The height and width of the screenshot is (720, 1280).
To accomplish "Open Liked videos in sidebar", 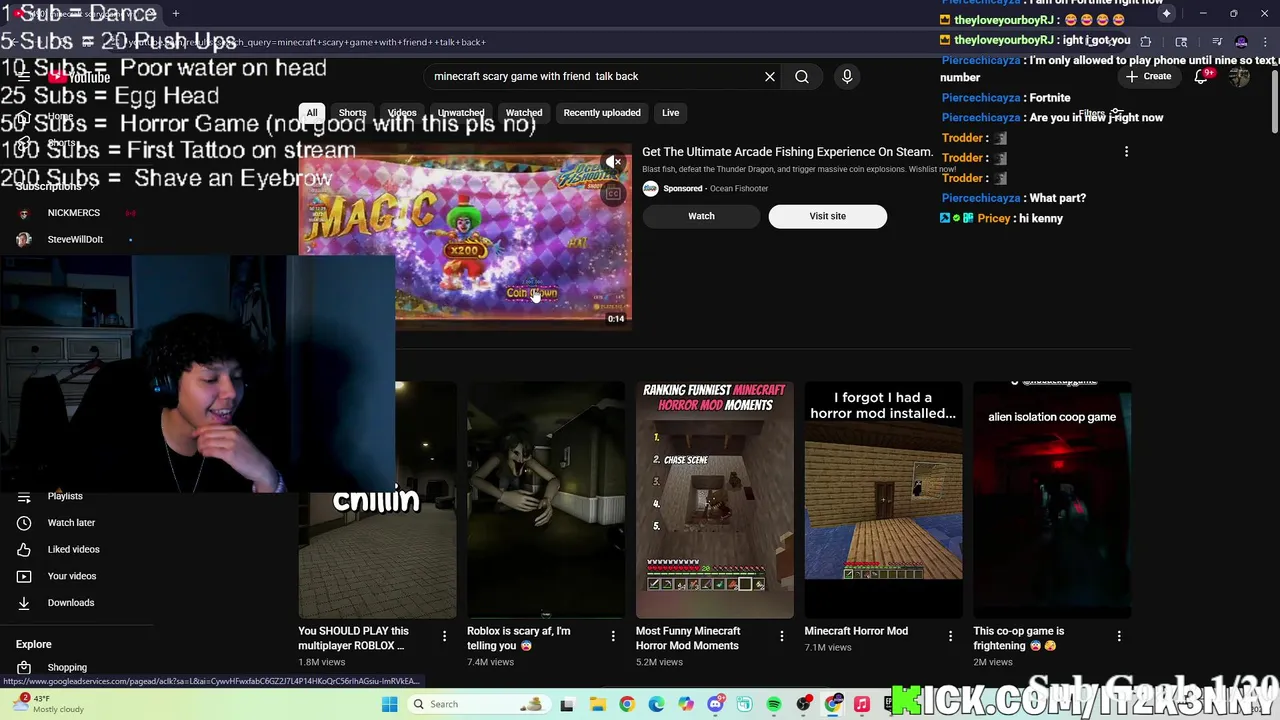I will (72, 549).
